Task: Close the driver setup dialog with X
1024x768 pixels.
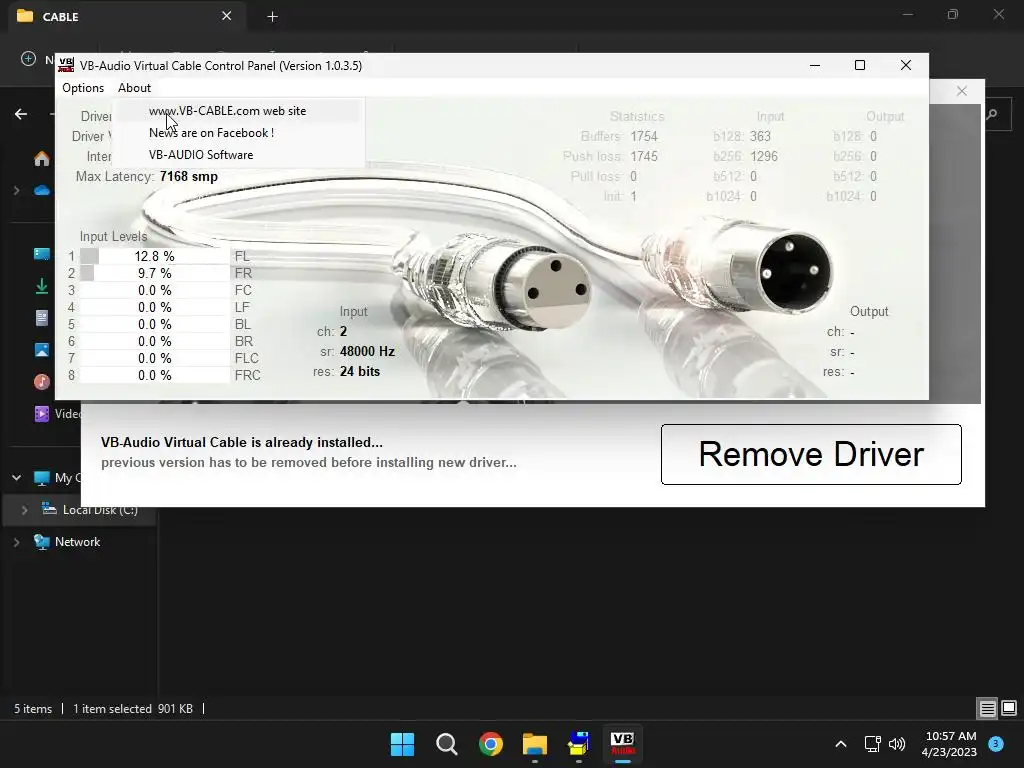Action: 962,91
